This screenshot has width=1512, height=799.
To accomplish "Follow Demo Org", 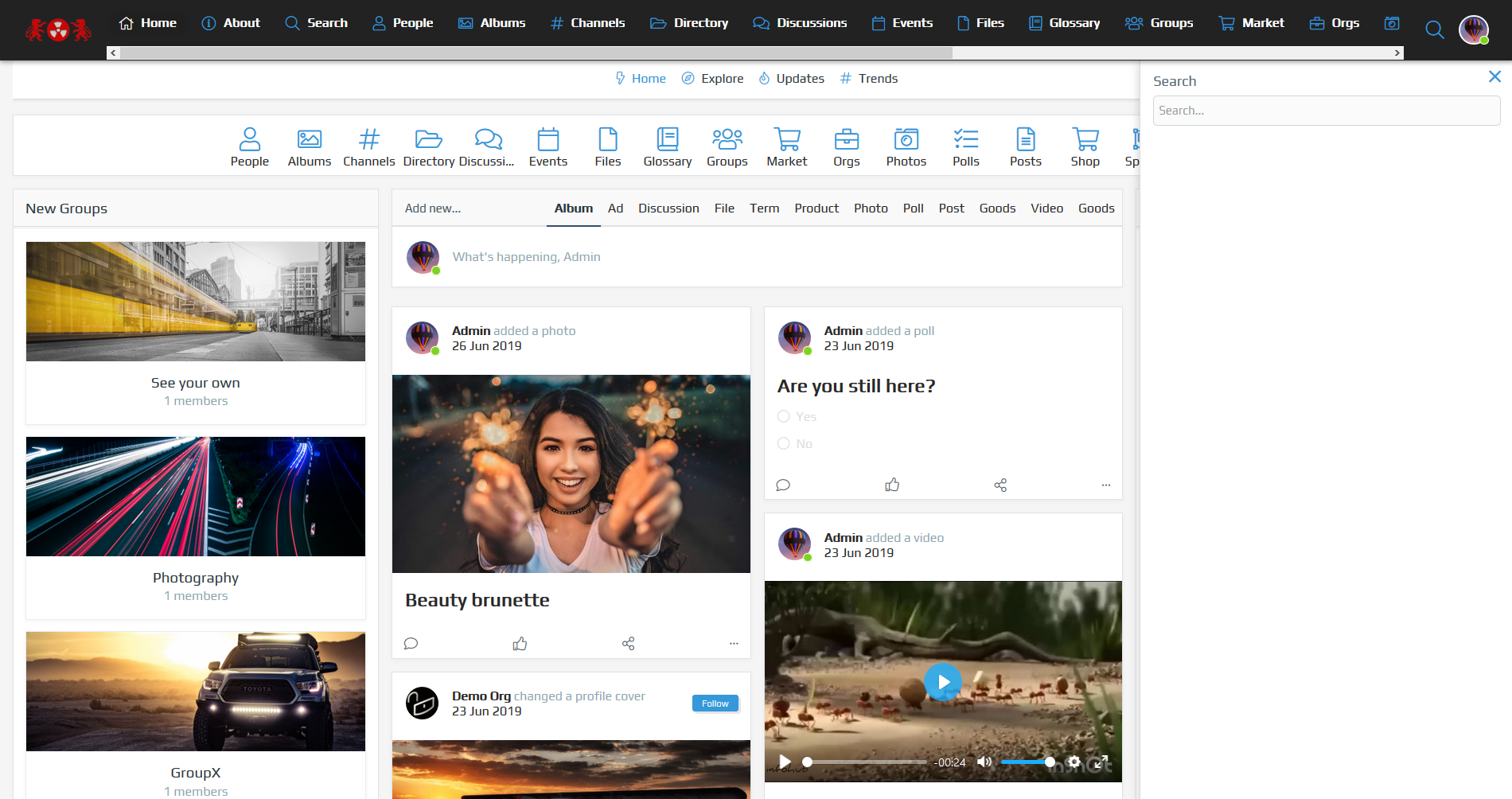I will pos(715,704).
